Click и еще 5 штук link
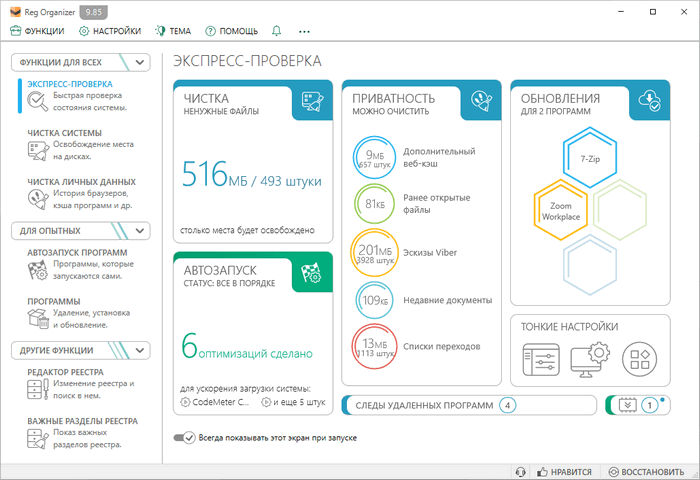 tap(299, 402)
